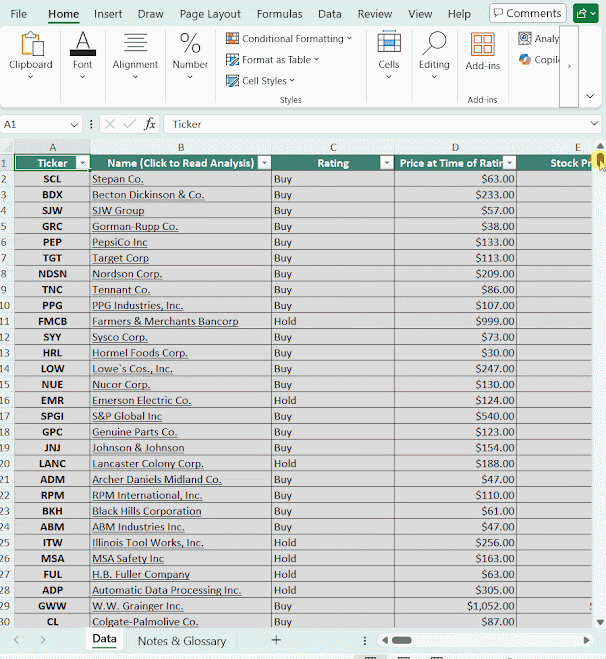Open Cell Styles menu
Viewport: 606px width, 659px height.
[x=260, y=81]
